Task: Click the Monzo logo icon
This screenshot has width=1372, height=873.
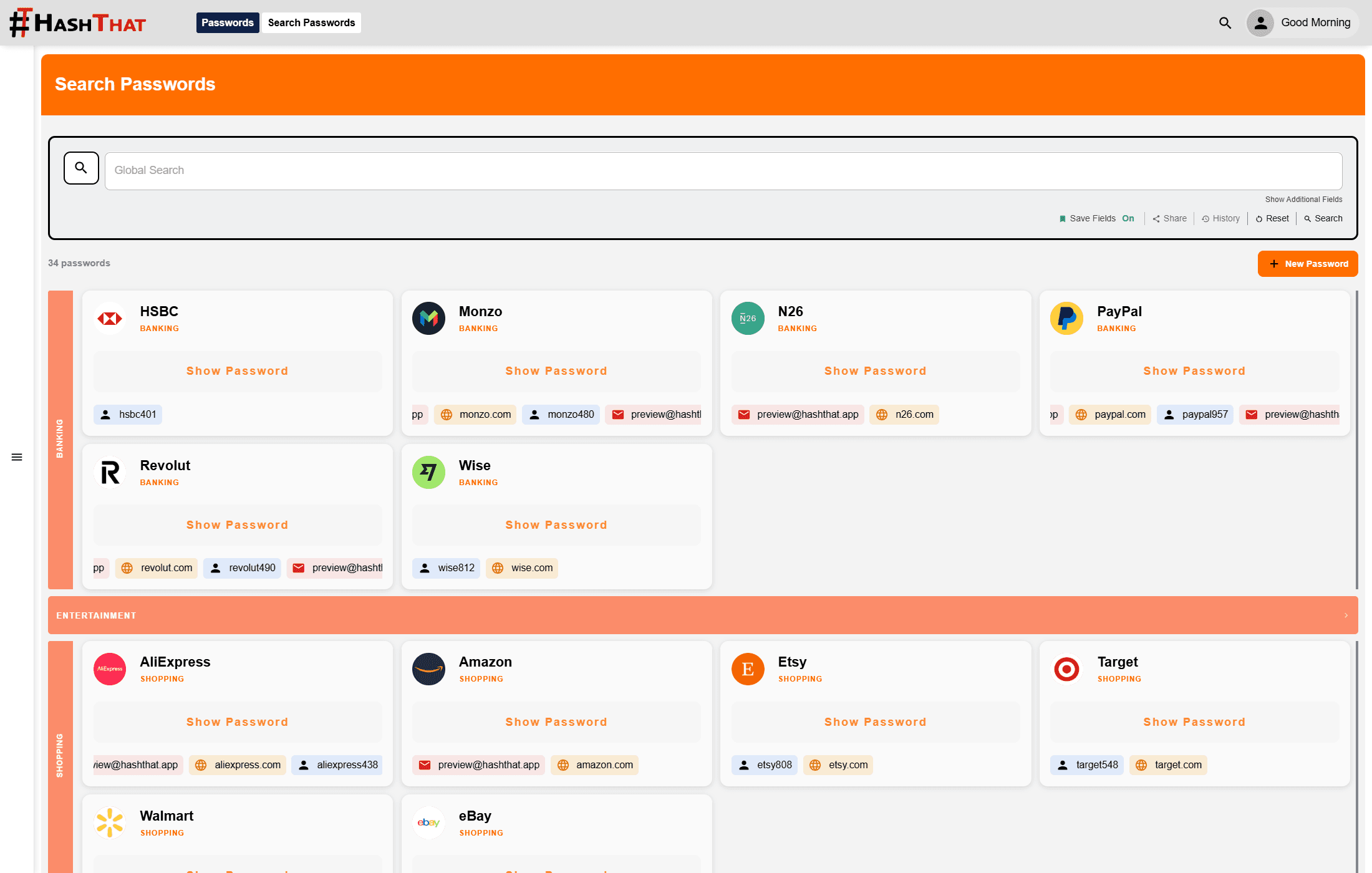Action: (428, 318)
